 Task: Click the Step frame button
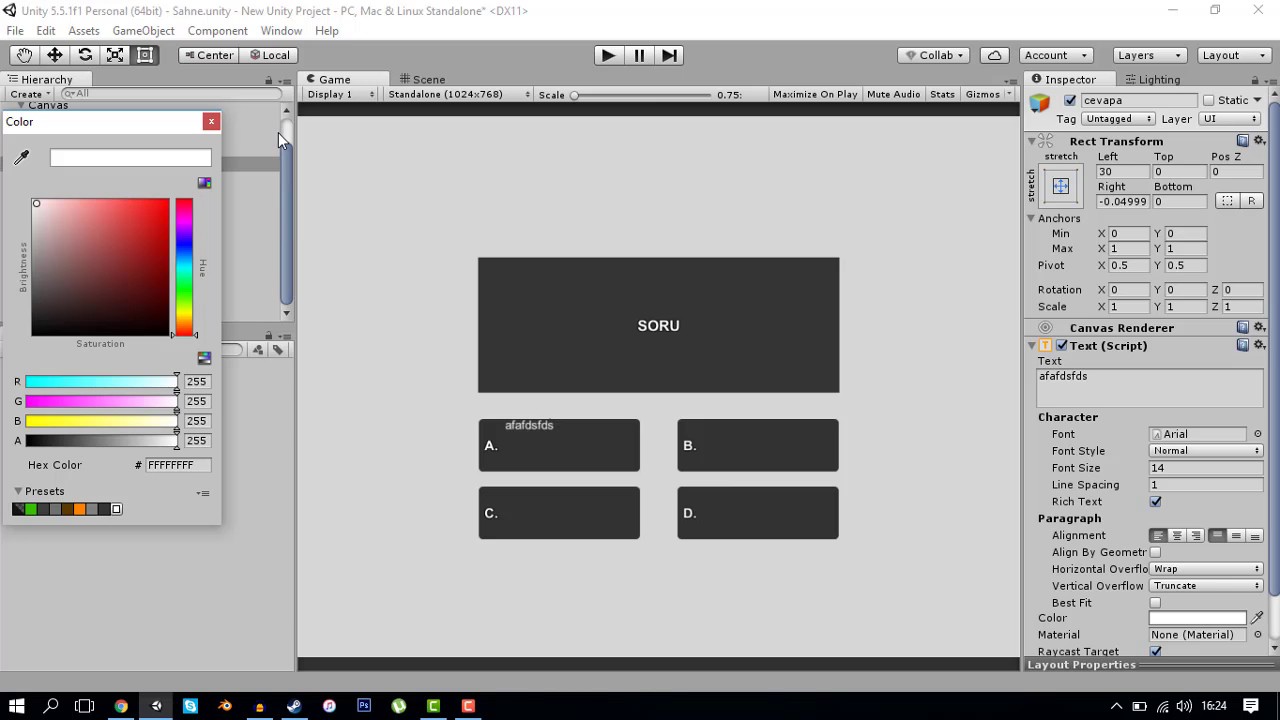[x=670, y=55]
